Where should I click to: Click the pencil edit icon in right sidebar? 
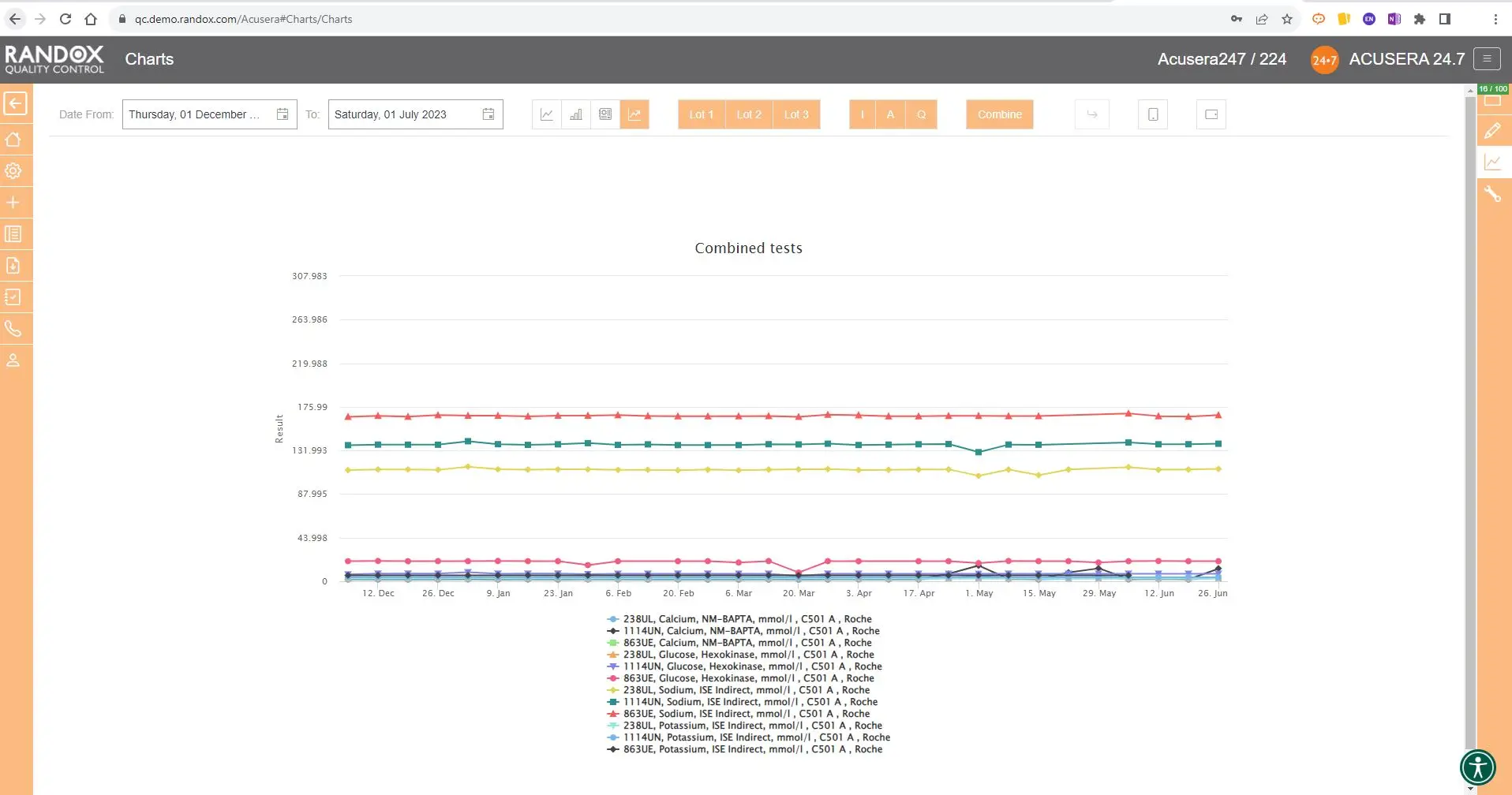click(x=1492, y=131)
